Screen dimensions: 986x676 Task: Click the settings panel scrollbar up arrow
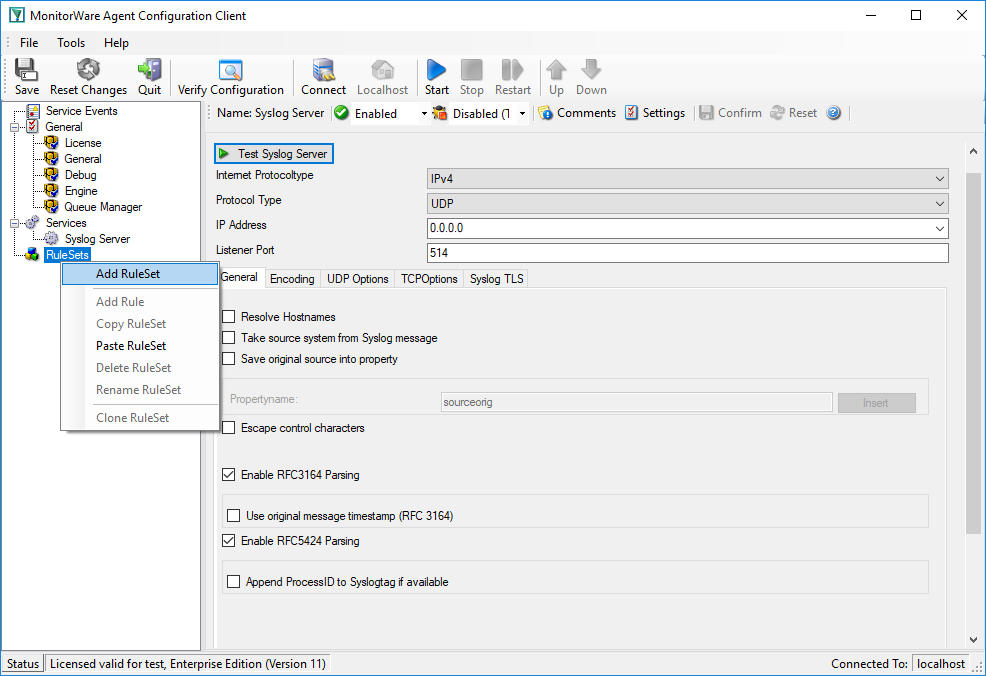tap(973, 151)
